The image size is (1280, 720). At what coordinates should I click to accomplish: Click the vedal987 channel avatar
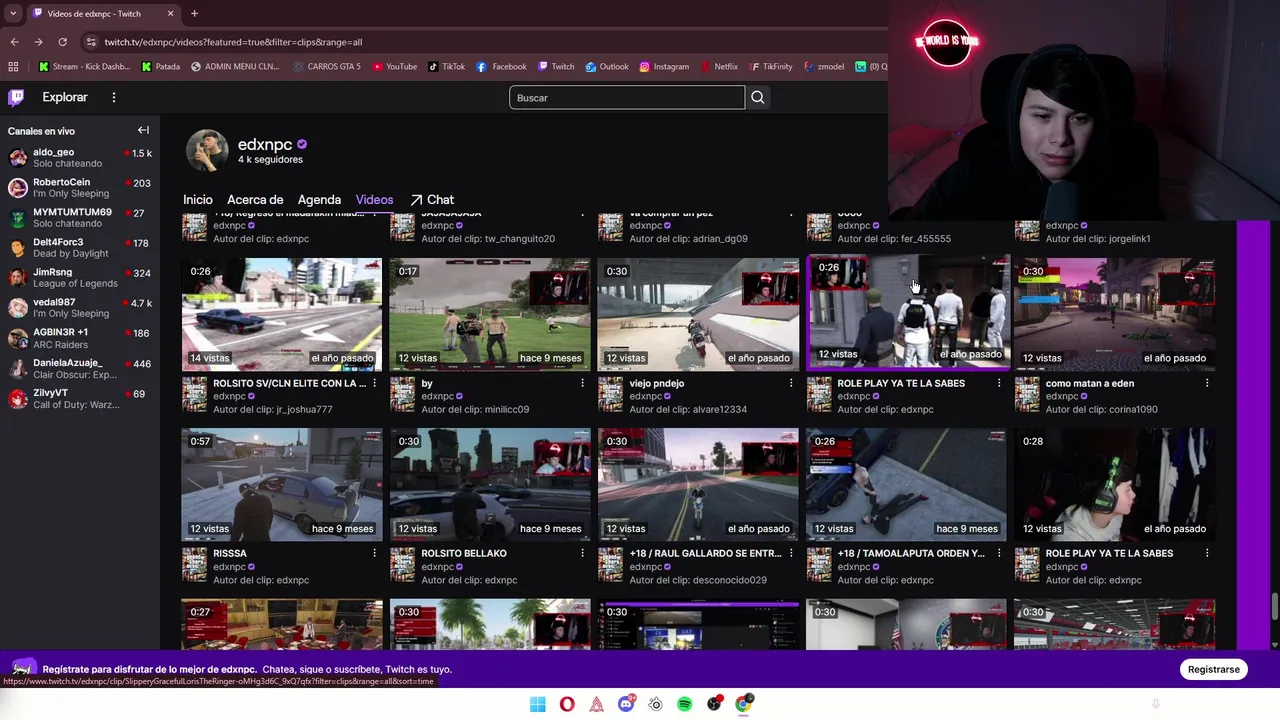[17, 308]
